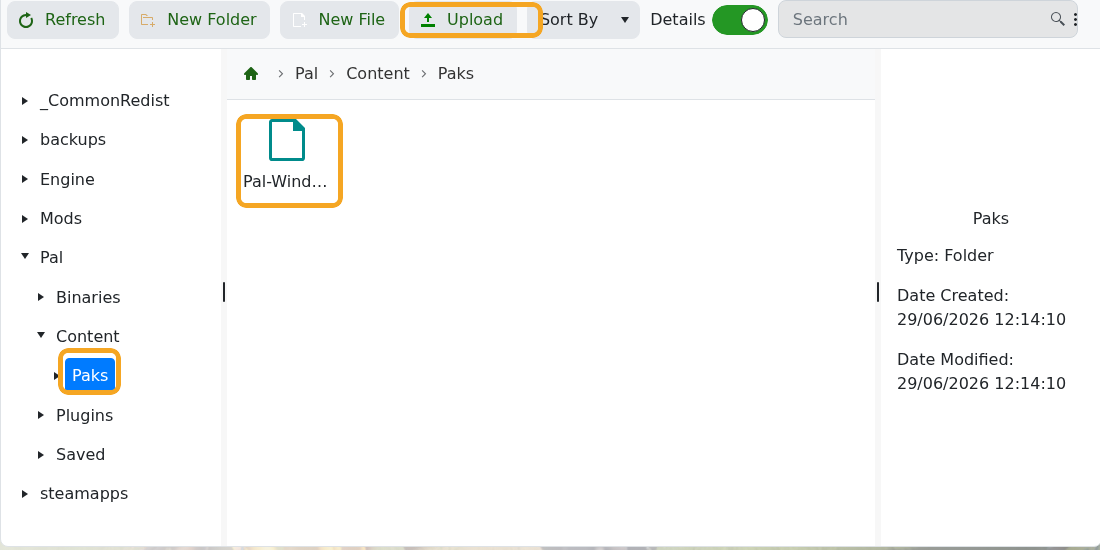
Task: Click the Upload arrow icon
Action: coord(428,20)
